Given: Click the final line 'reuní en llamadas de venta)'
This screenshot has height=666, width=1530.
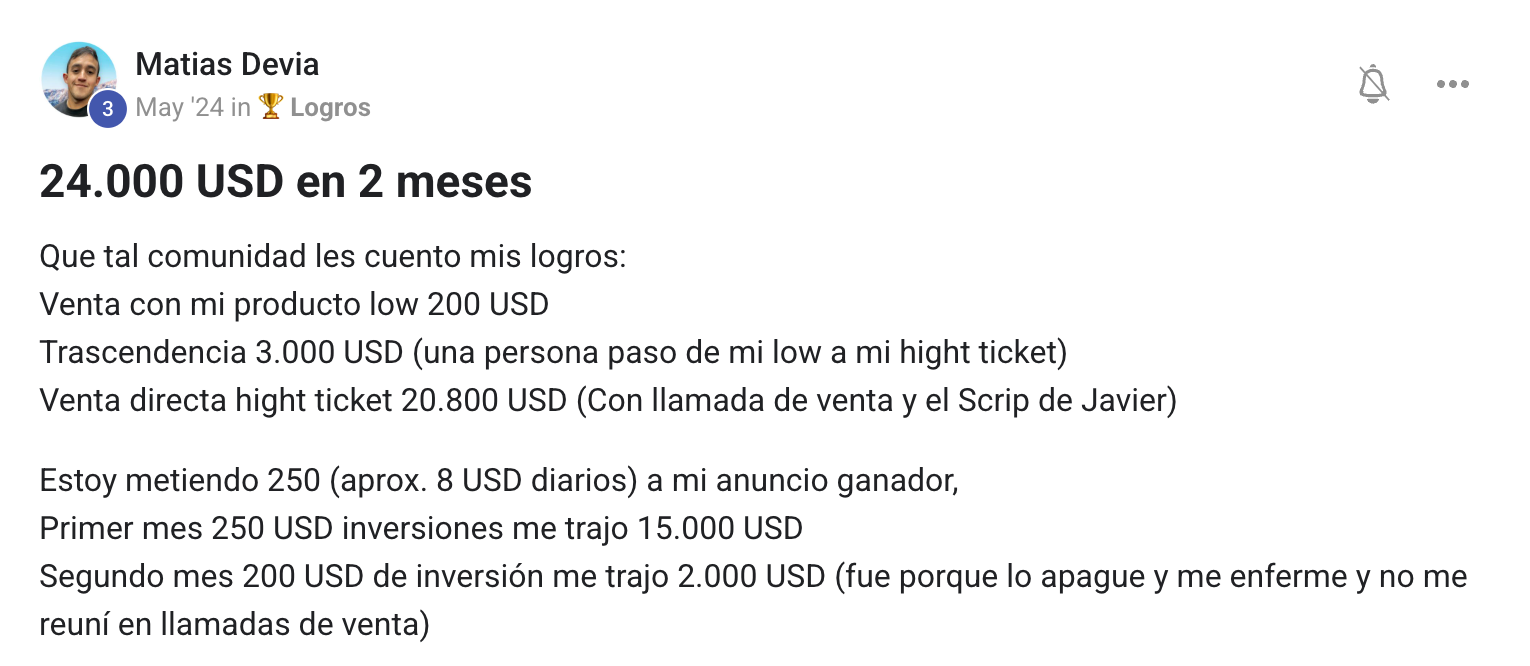Looking at the screenshot, I should click(234, 624).
